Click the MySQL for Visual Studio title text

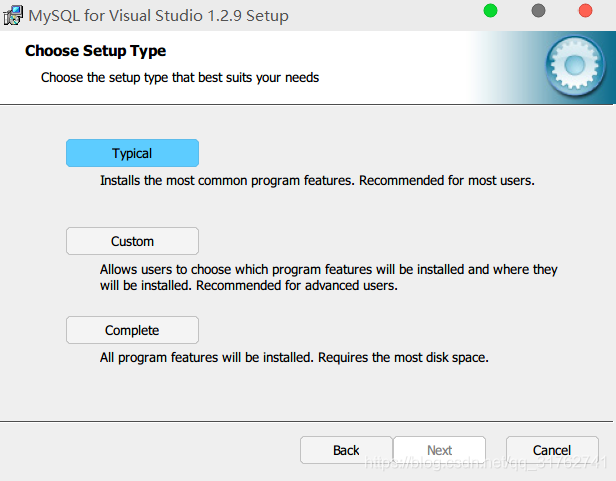click(x=158, y=16)
